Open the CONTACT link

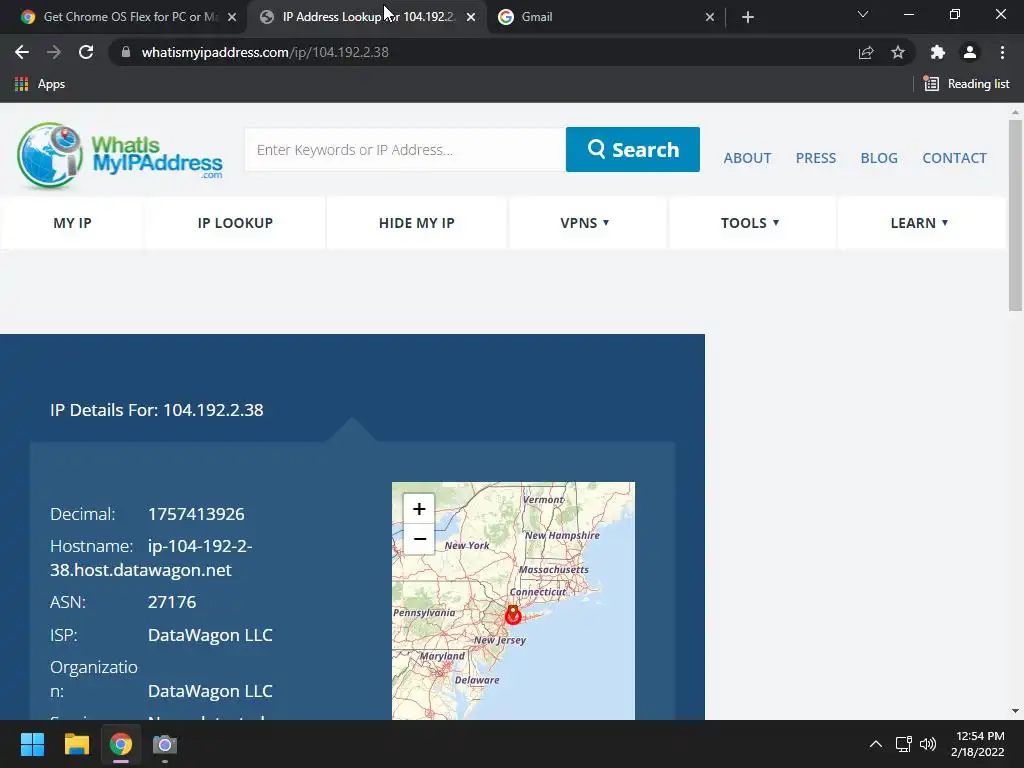(954, 158)
